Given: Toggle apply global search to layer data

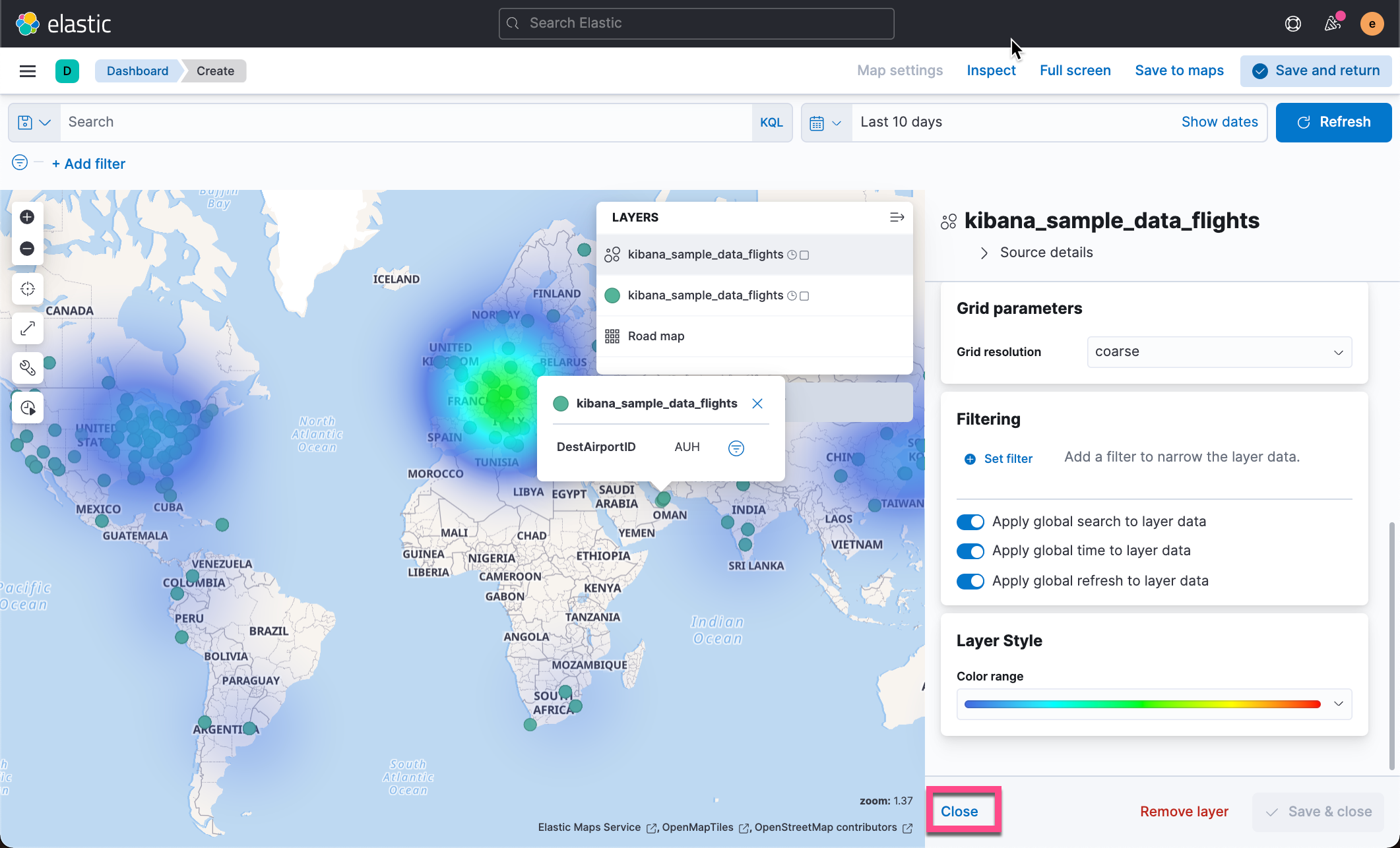Looking at the screenshot, I should click(x=970, y=522).
